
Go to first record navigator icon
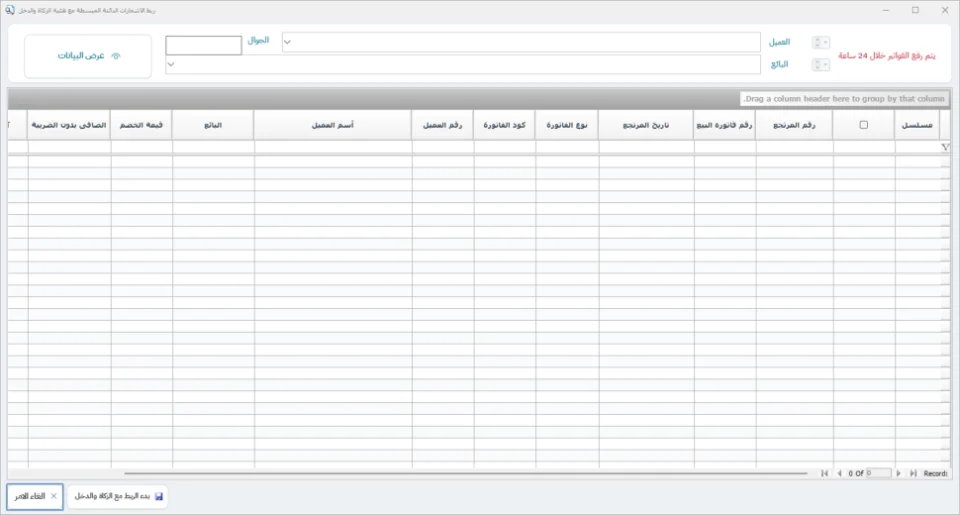[x=824, y=473]
